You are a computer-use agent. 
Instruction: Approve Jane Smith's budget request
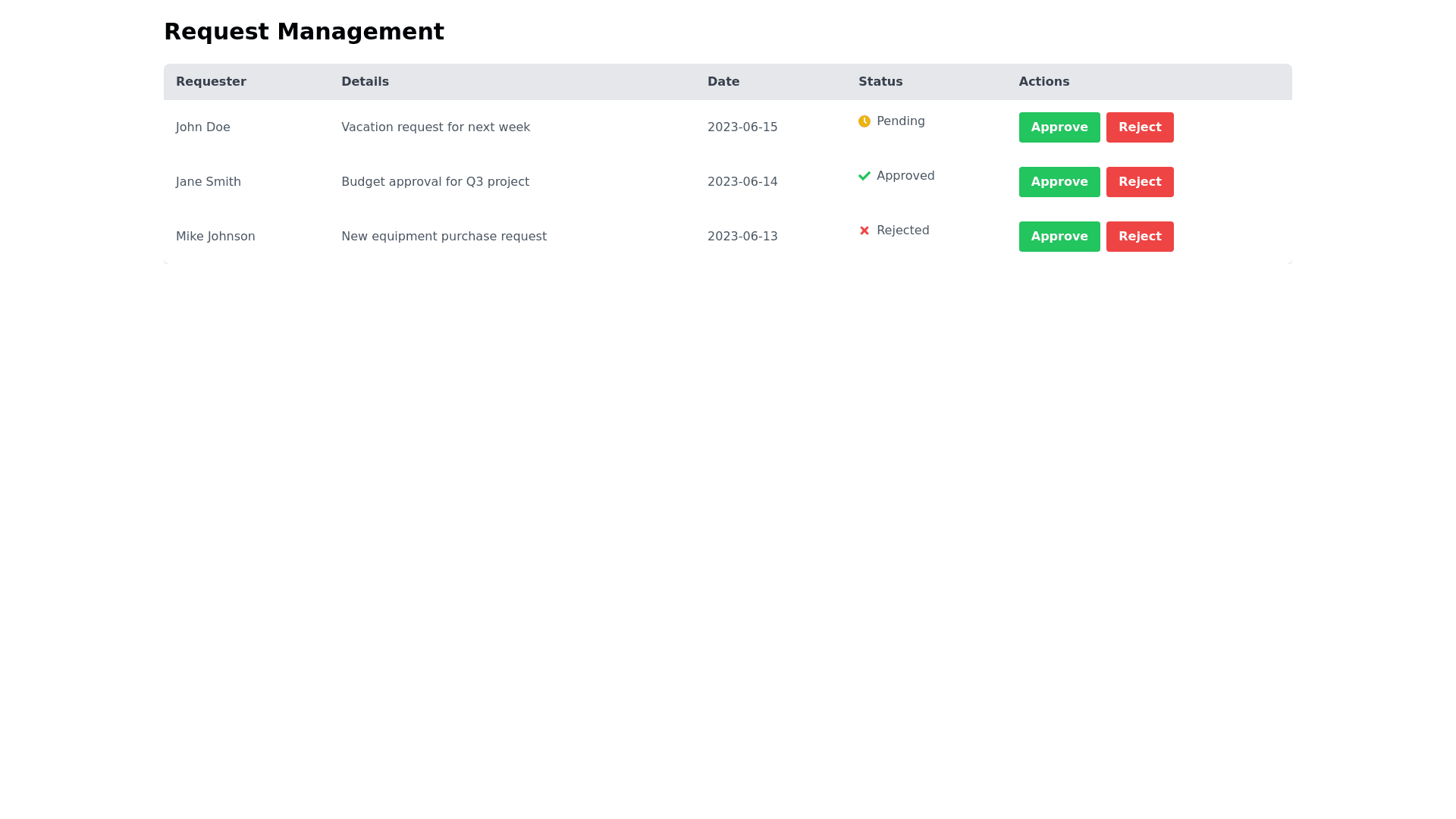[x=1059, y=182]
